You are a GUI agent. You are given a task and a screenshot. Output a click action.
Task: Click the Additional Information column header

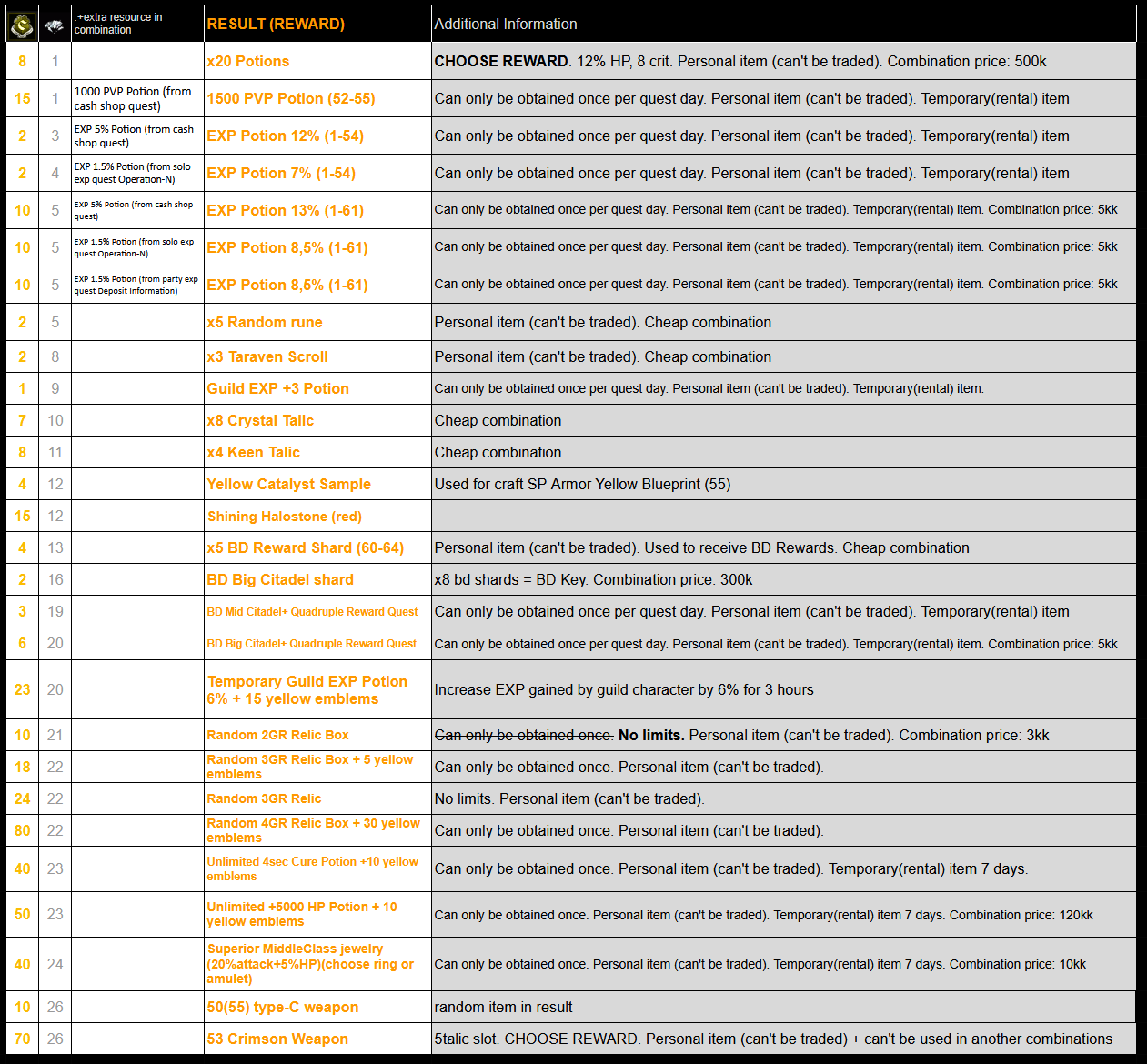(506, 24)
